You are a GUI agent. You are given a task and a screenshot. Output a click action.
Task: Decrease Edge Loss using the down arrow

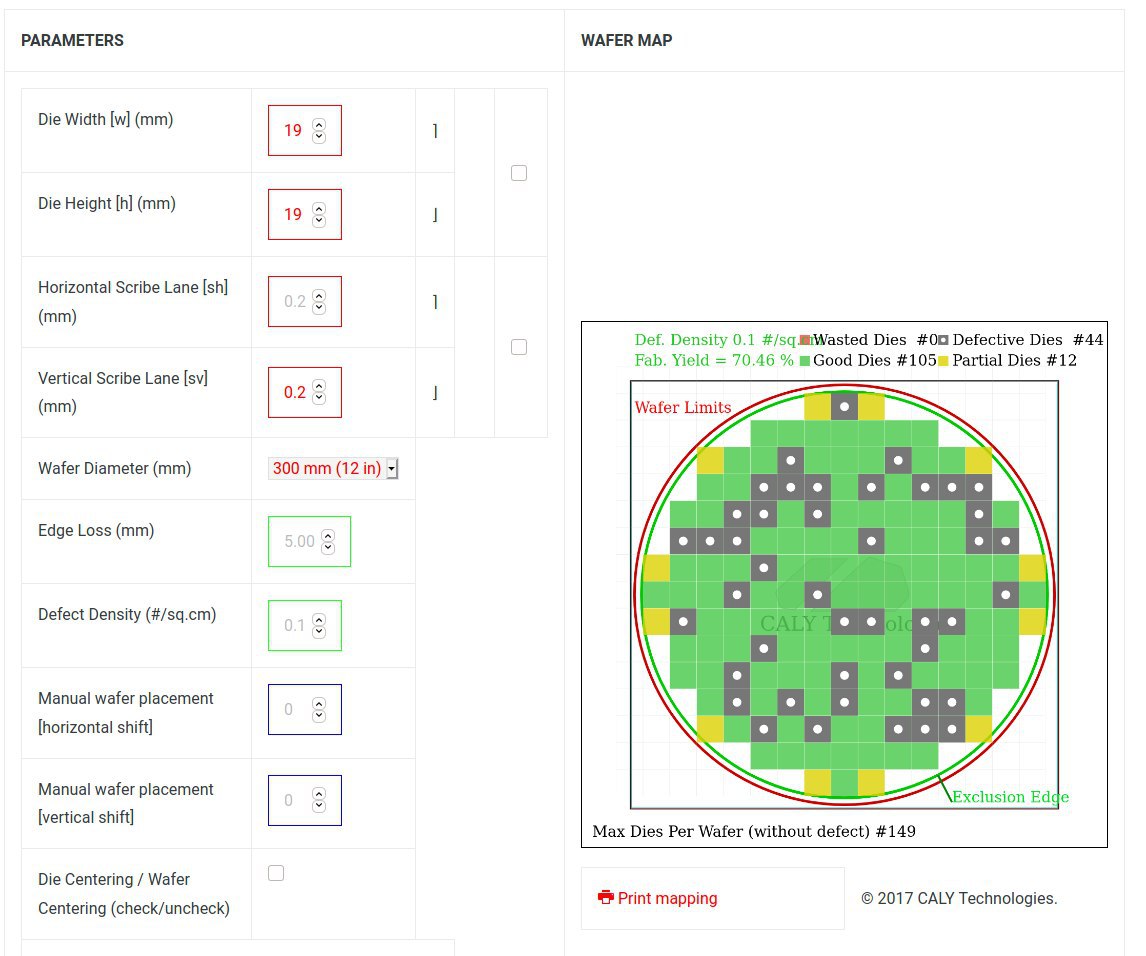pos(328,547)
